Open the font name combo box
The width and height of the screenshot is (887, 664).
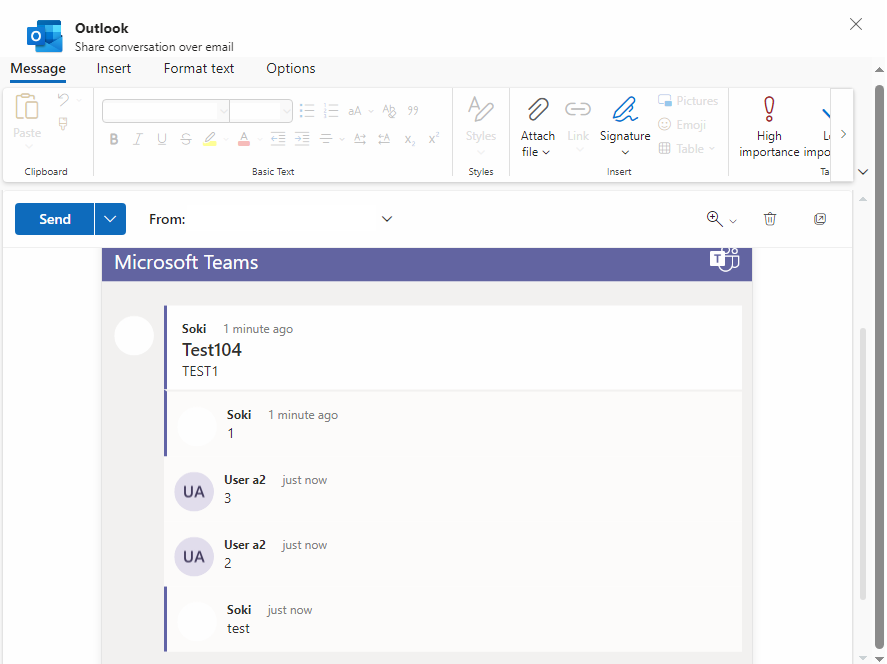tap(166, 111)
